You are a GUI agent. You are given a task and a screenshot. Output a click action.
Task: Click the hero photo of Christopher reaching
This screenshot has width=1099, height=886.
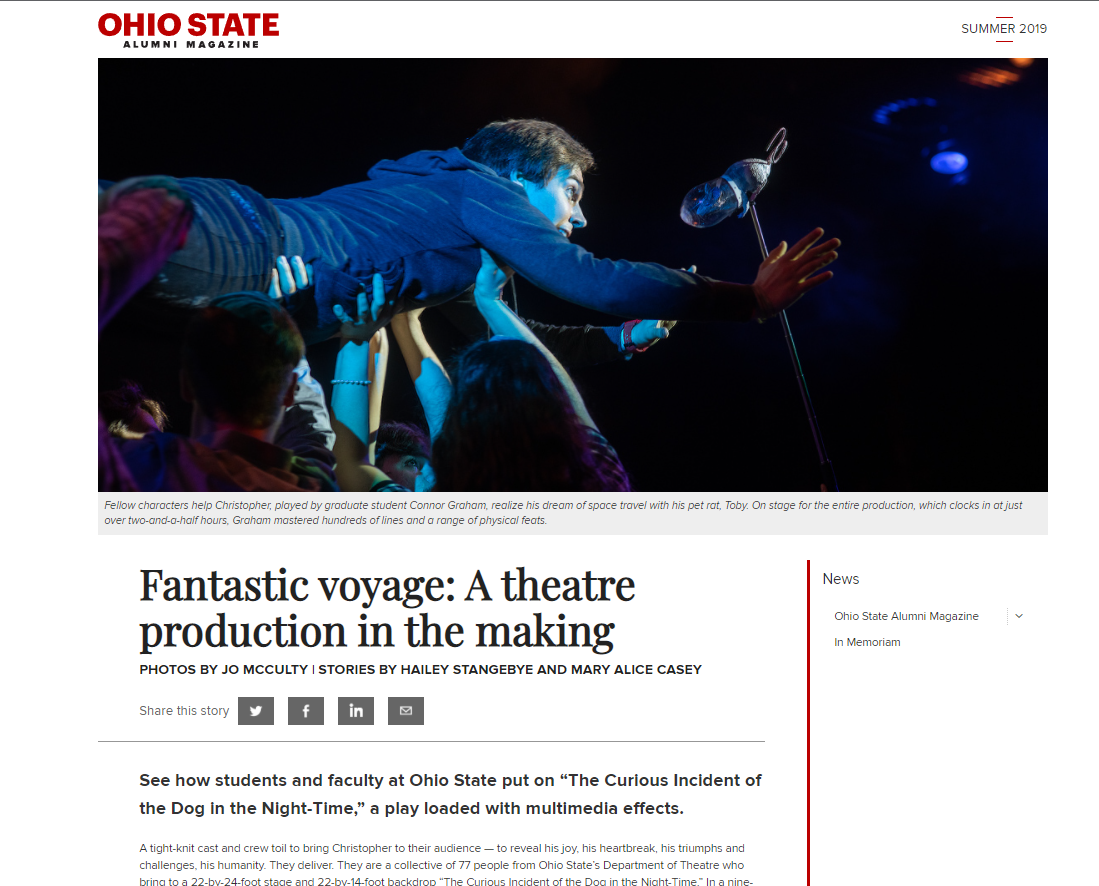pos(573,275)
